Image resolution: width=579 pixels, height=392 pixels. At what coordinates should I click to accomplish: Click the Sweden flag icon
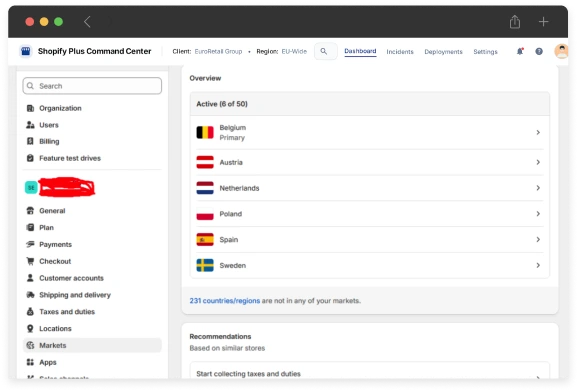click(x=205, y=265)
